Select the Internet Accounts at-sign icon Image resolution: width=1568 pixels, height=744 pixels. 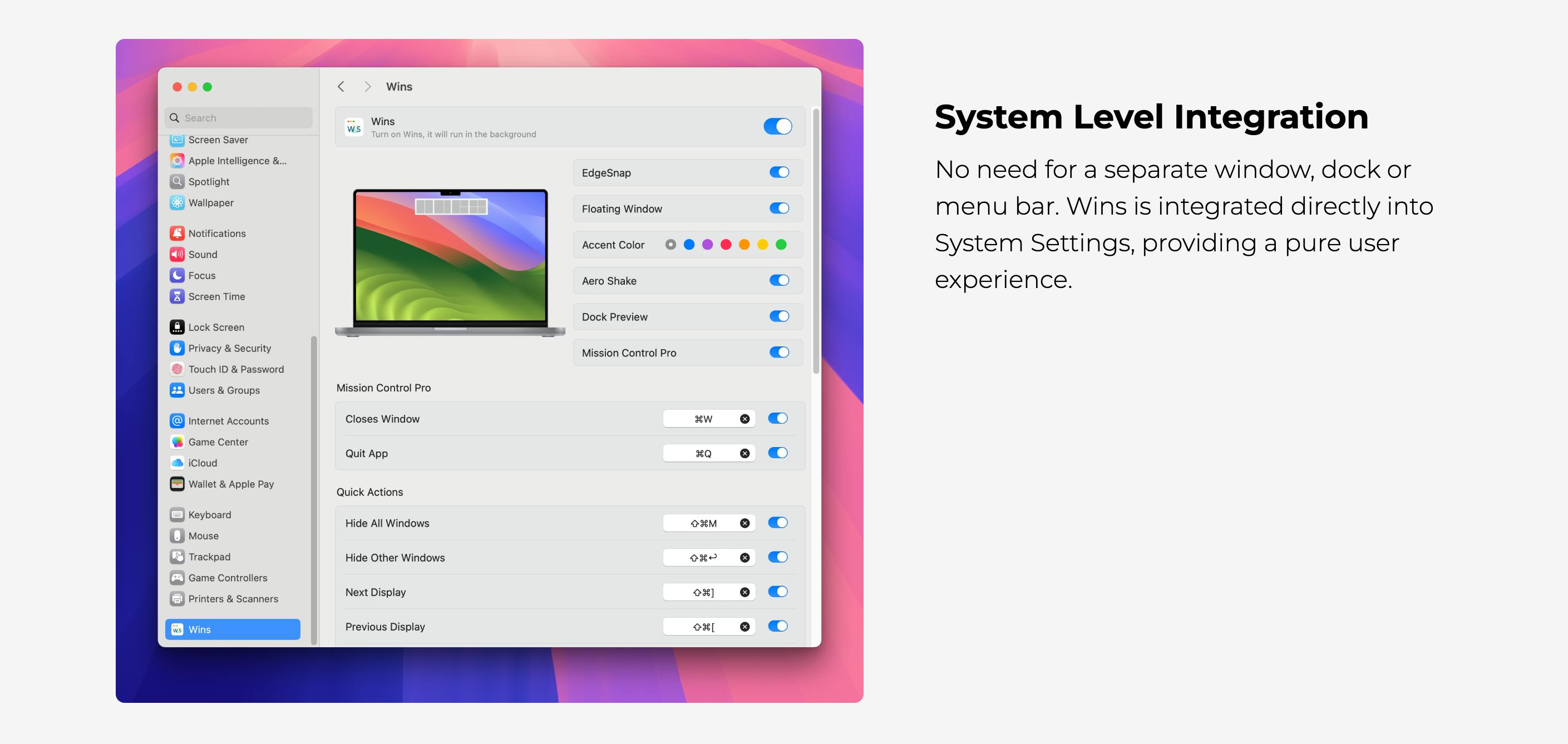(177, 420)
